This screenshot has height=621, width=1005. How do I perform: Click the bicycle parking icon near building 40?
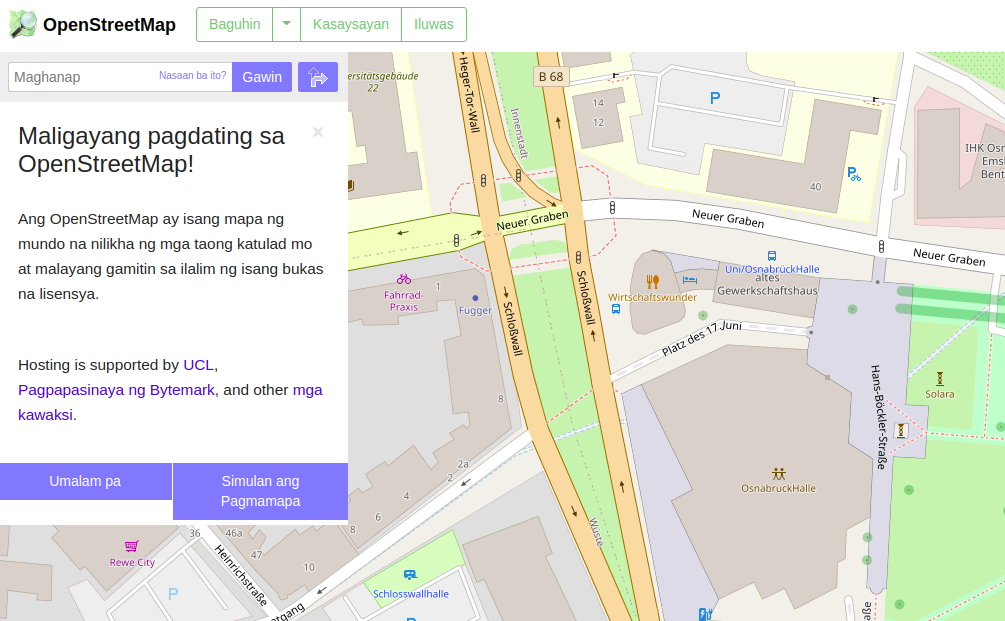854,174
